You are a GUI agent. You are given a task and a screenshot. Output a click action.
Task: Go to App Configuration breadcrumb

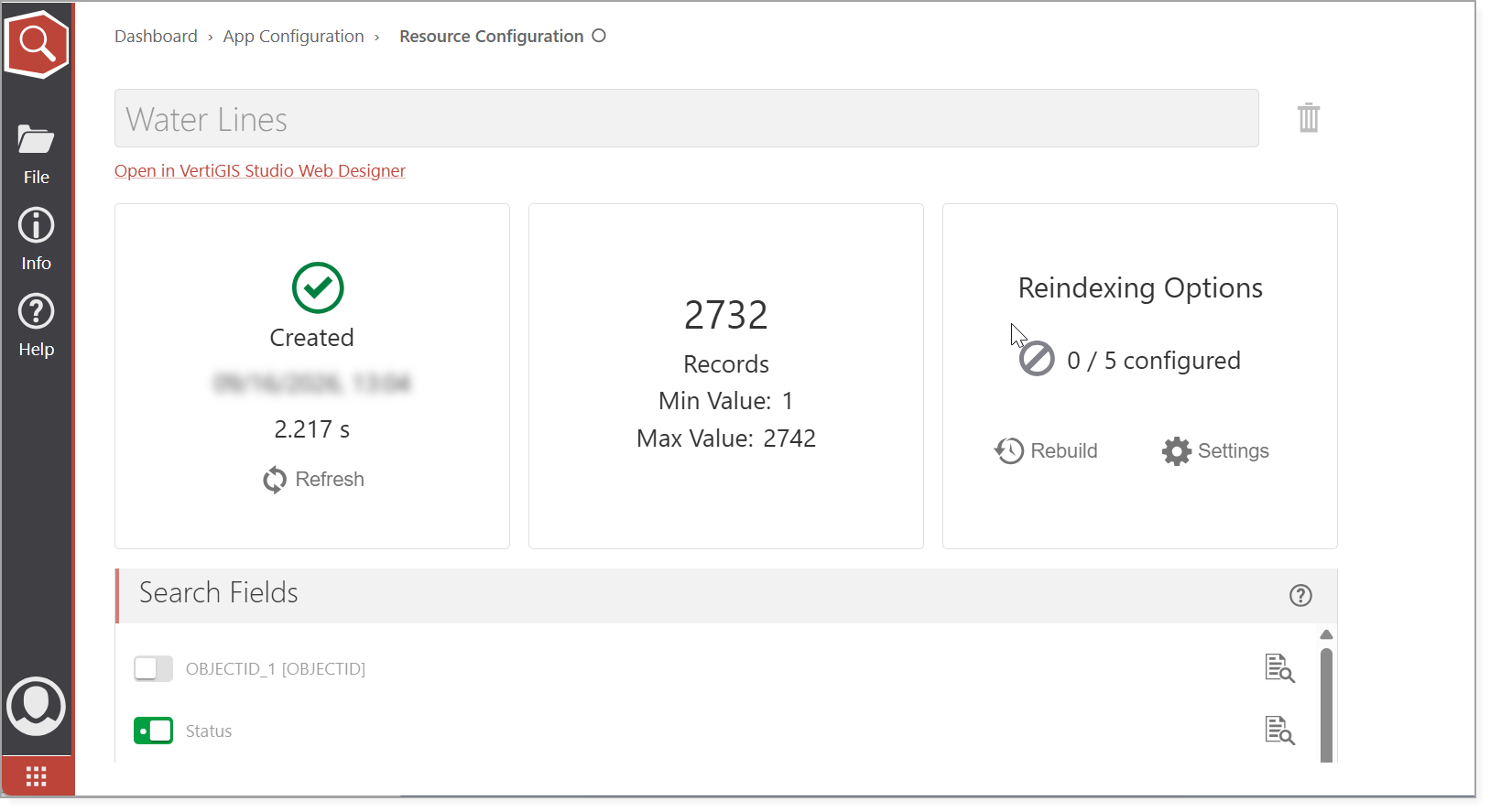click(293, 37)
